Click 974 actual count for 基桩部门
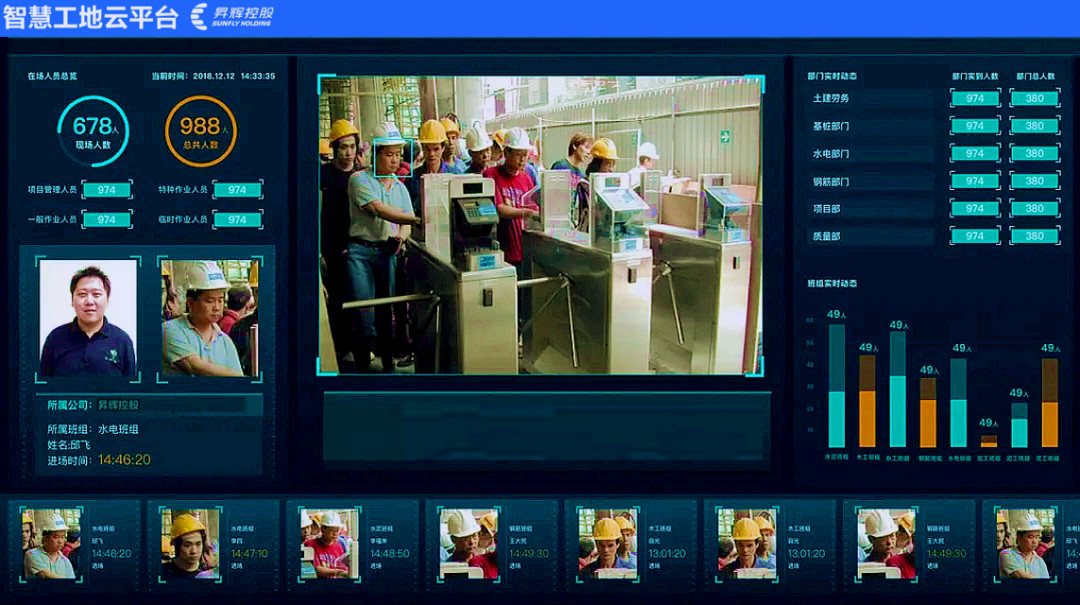1080x605 pixels. point(974,126)
